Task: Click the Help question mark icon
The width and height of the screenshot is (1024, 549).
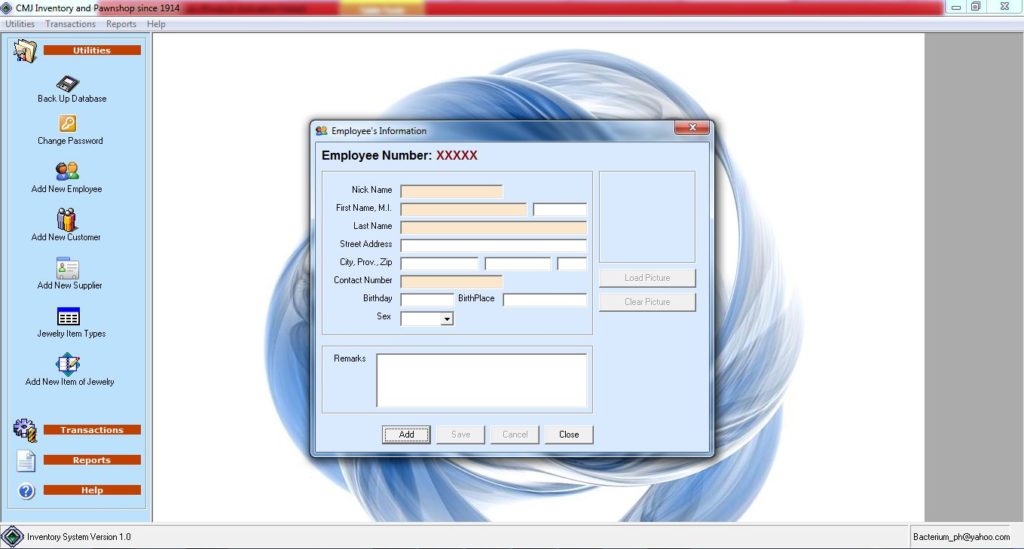Action: [x=26, y=490]
